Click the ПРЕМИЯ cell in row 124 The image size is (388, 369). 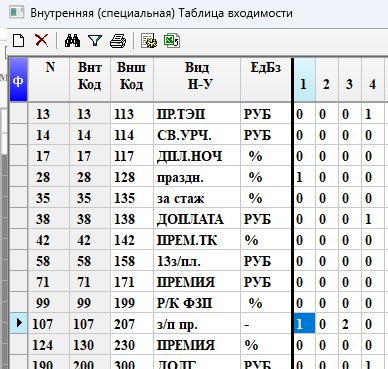pos(197,345)
